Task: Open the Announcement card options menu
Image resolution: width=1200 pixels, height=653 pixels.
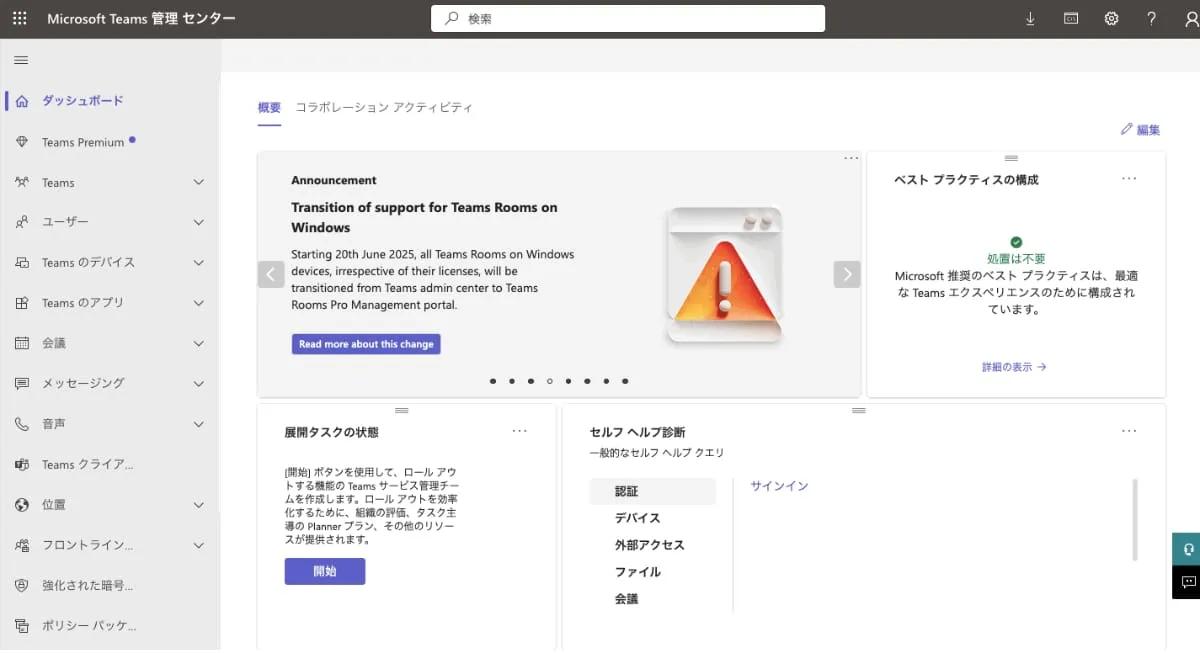Action: pos(850,158)
